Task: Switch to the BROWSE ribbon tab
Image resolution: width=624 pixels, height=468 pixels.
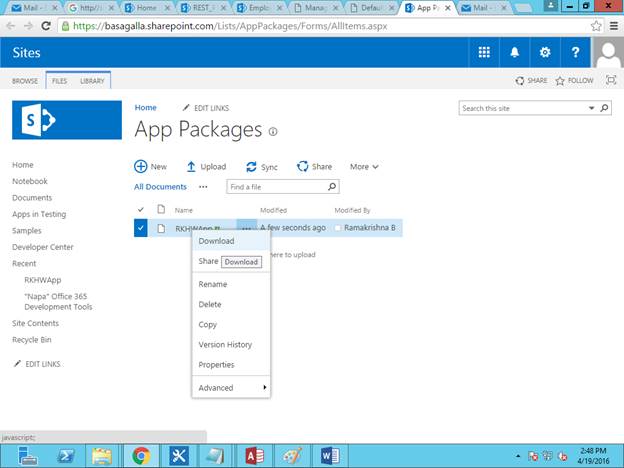Action: (25, 81)
